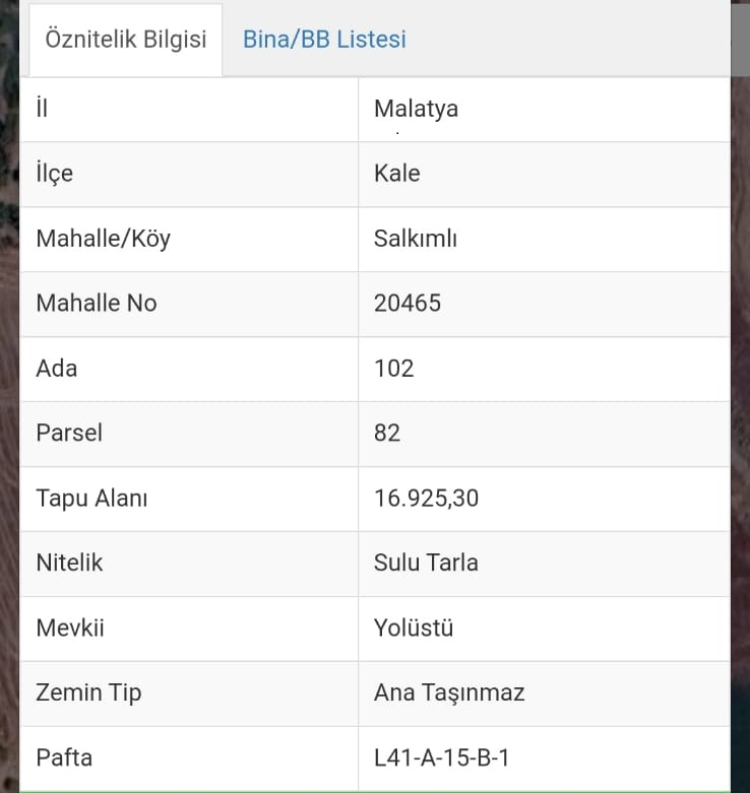Click the Zemin Tip label
The image size is (750, 793).
[88, 692]
